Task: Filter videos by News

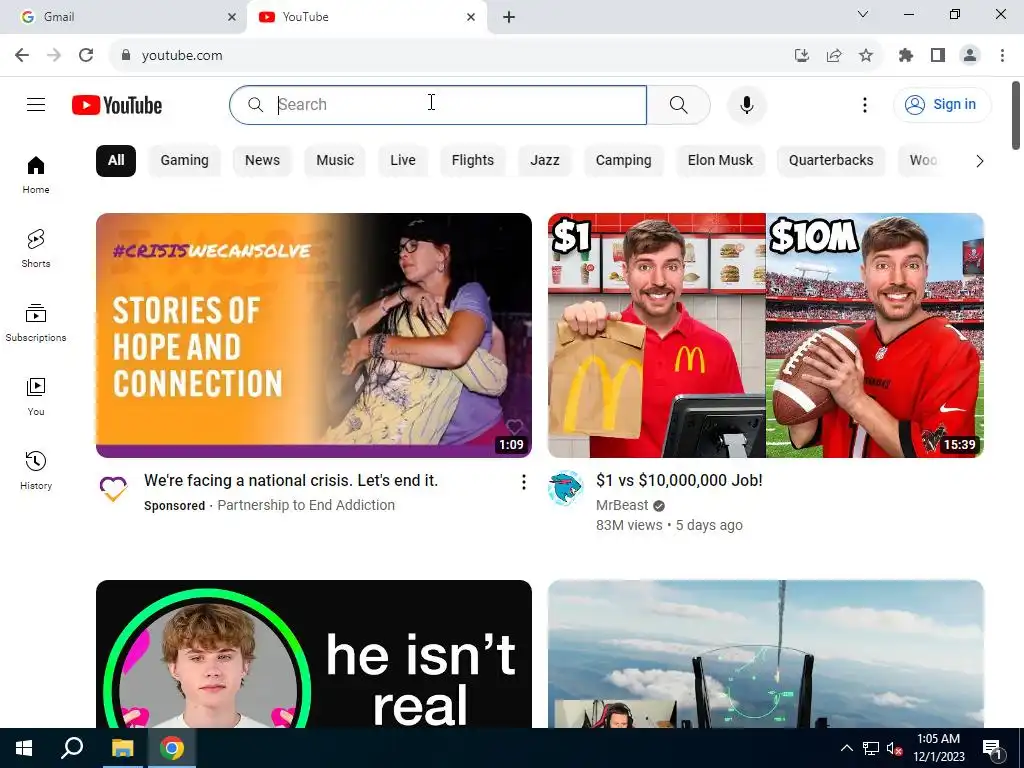Action: coord(263,161)
